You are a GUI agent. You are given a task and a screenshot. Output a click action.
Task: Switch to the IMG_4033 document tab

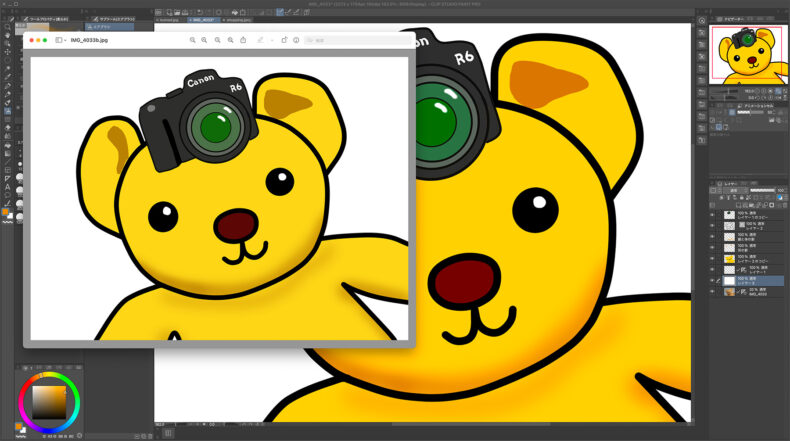coord(203,19)
